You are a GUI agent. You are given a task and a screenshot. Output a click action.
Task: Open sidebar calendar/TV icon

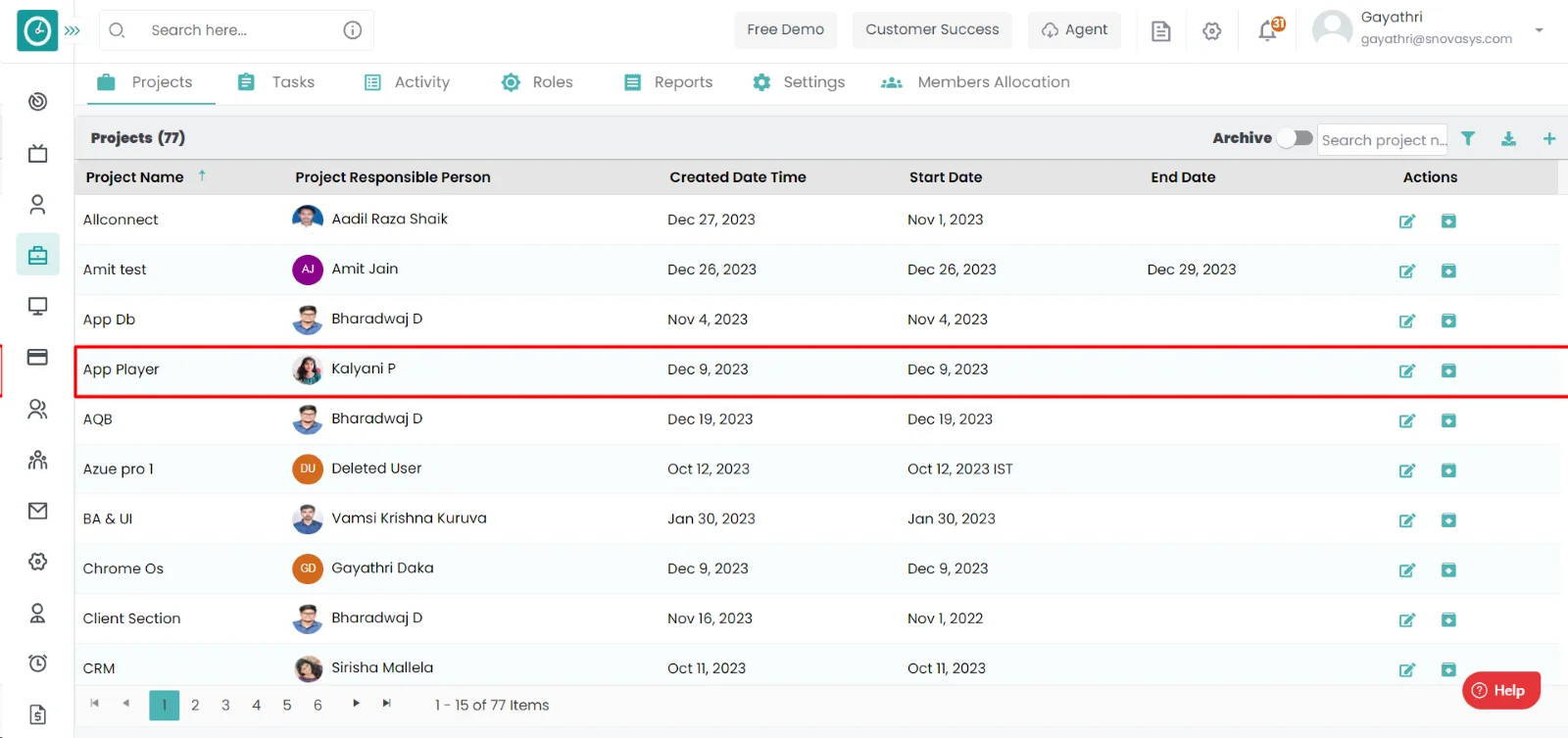pyautogui.click(x=37, y=154)
